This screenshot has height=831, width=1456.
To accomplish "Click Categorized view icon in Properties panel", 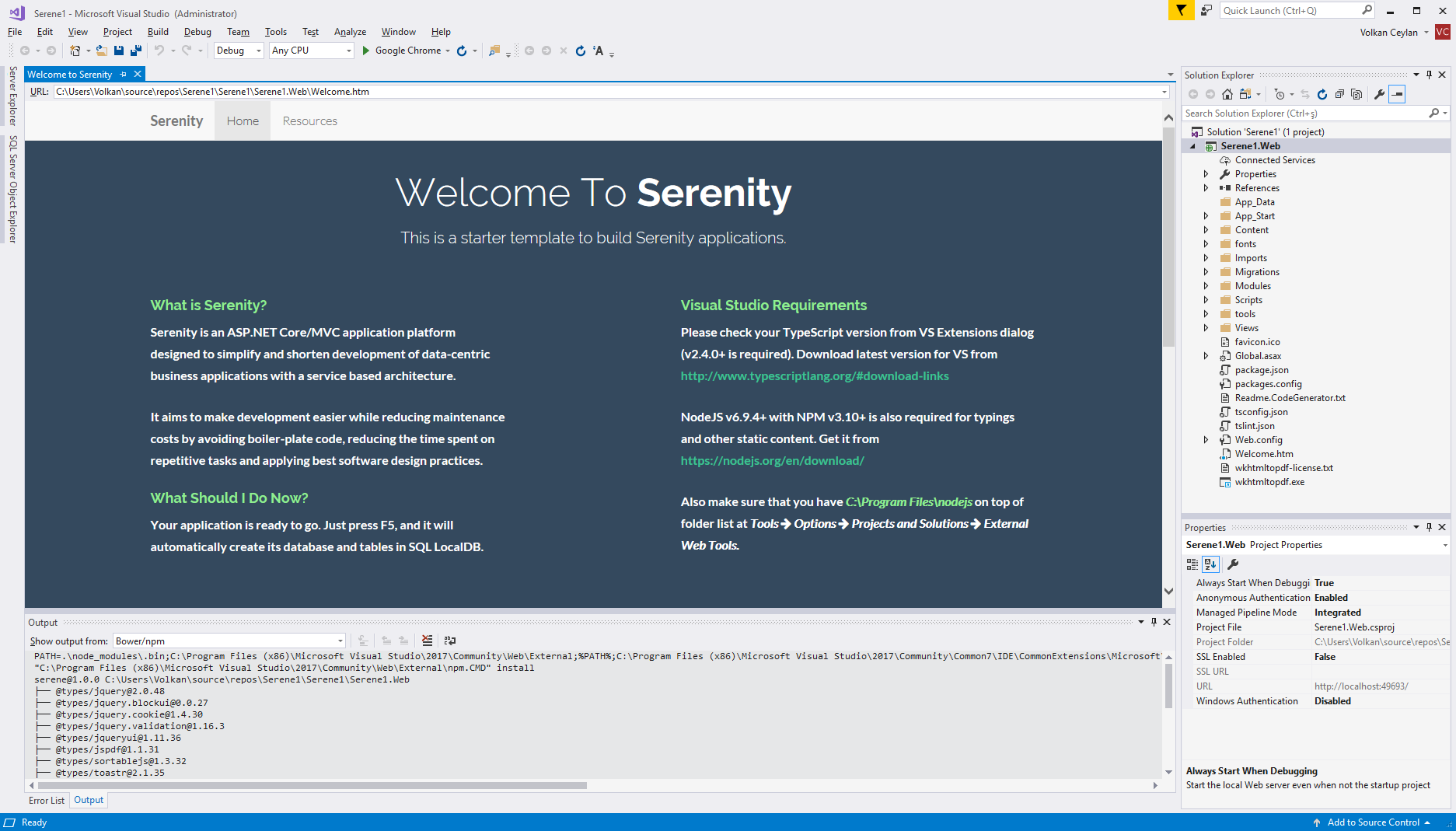I will 1192,564.
